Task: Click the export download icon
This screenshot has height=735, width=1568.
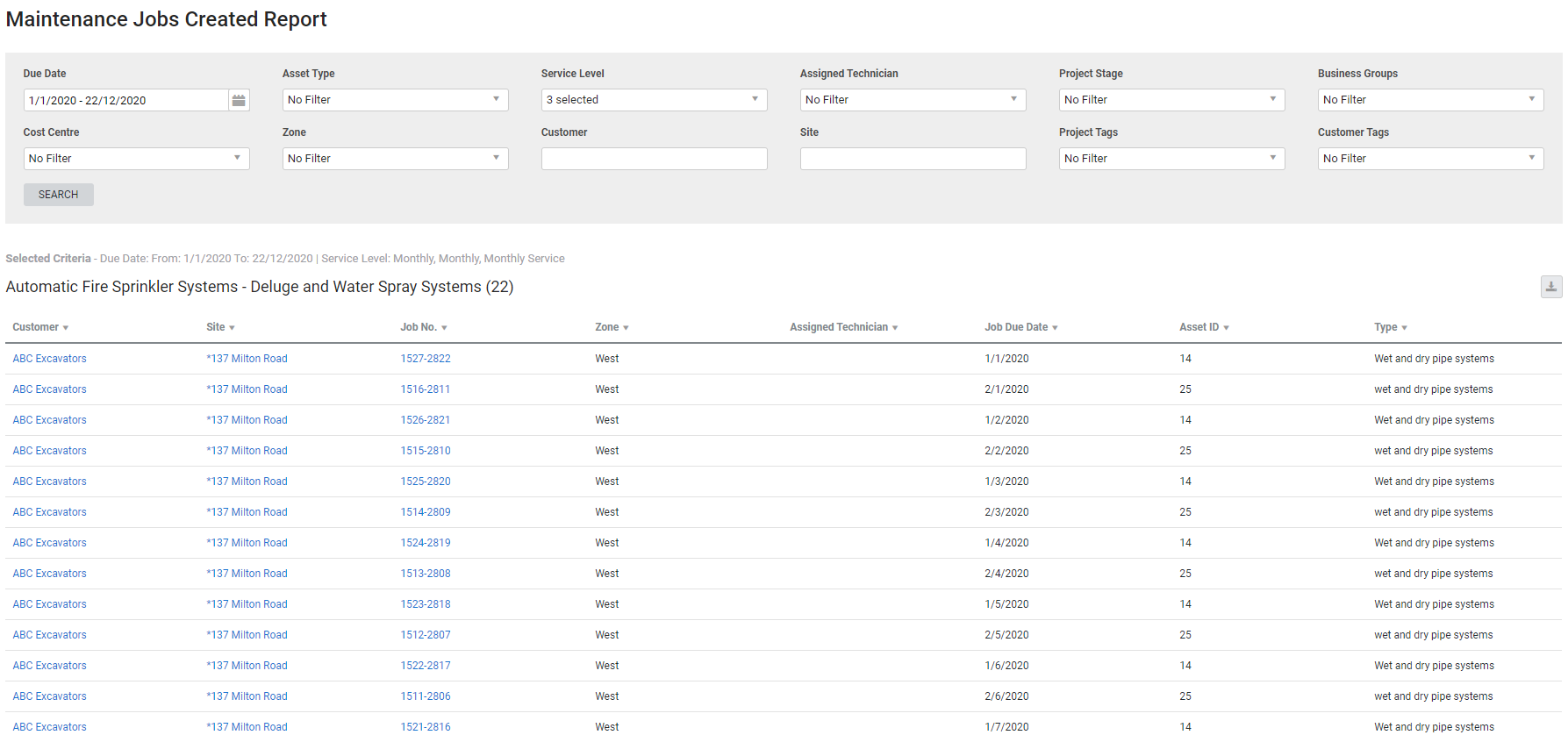Action: pyautogui.click(x=1550, y=287)
